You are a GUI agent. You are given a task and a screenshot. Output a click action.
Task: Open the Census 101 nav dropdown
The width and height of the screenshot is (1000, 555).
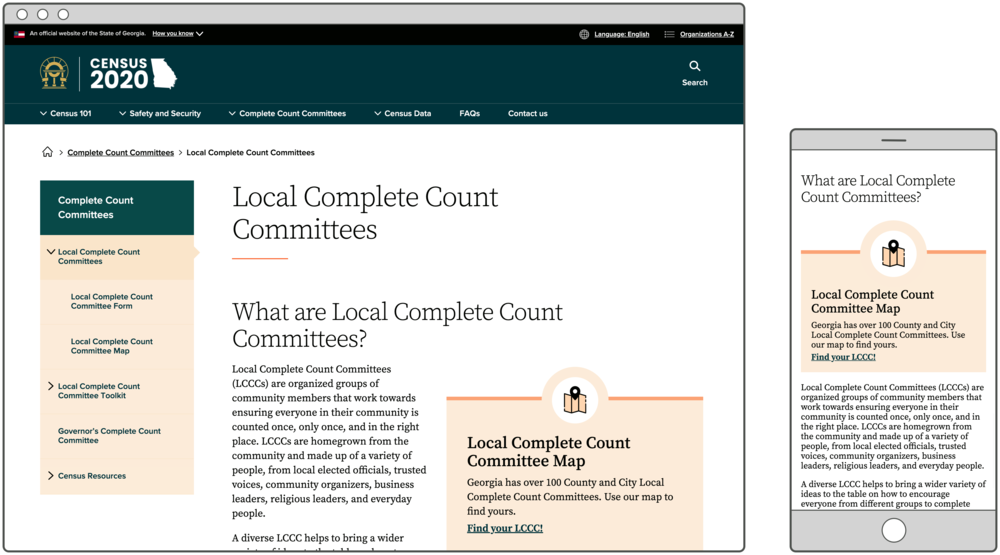(66, 114)
